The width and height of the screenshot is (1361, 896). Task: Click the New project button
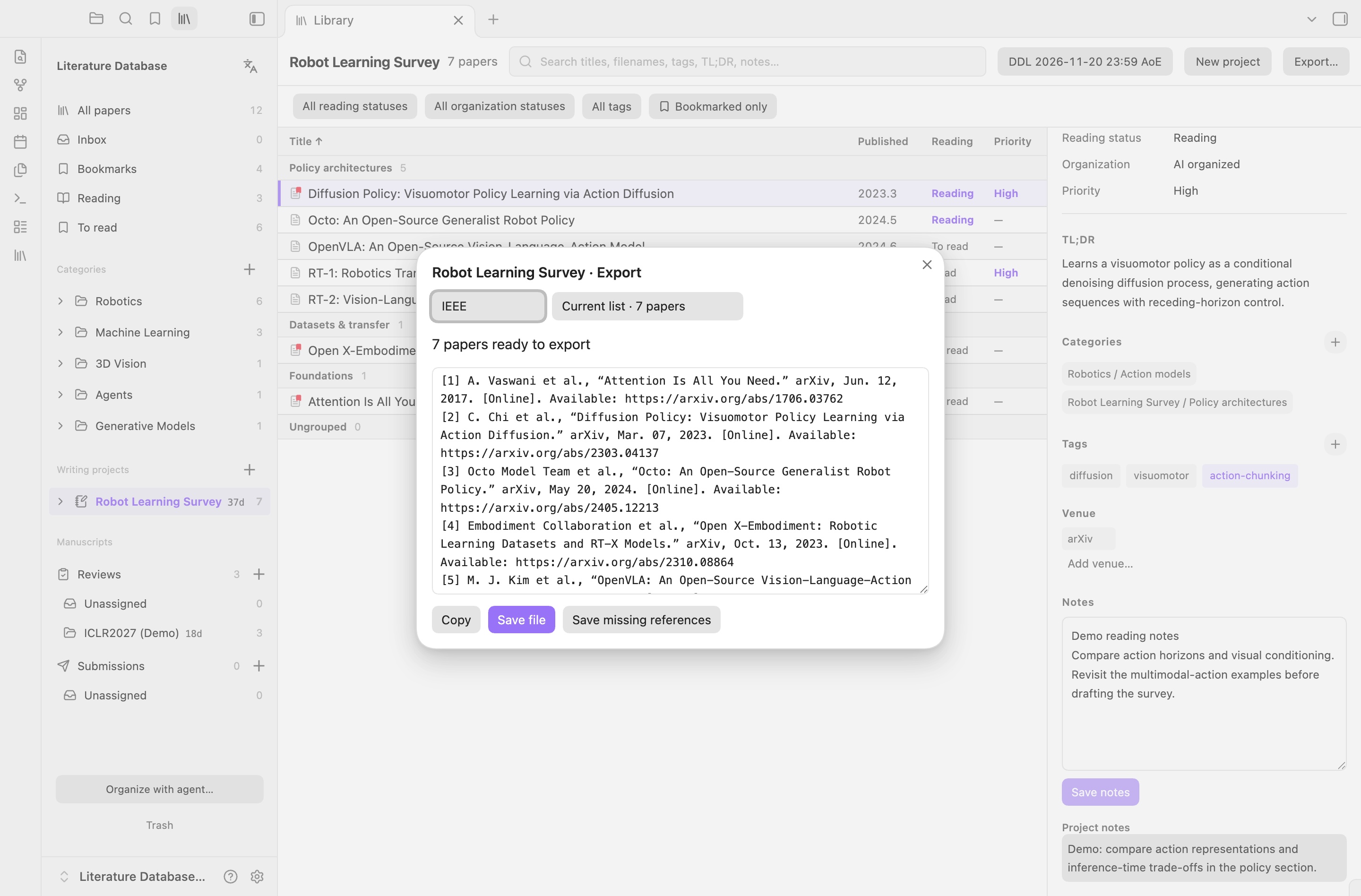pyautogui.click(x=1227, y=62)
